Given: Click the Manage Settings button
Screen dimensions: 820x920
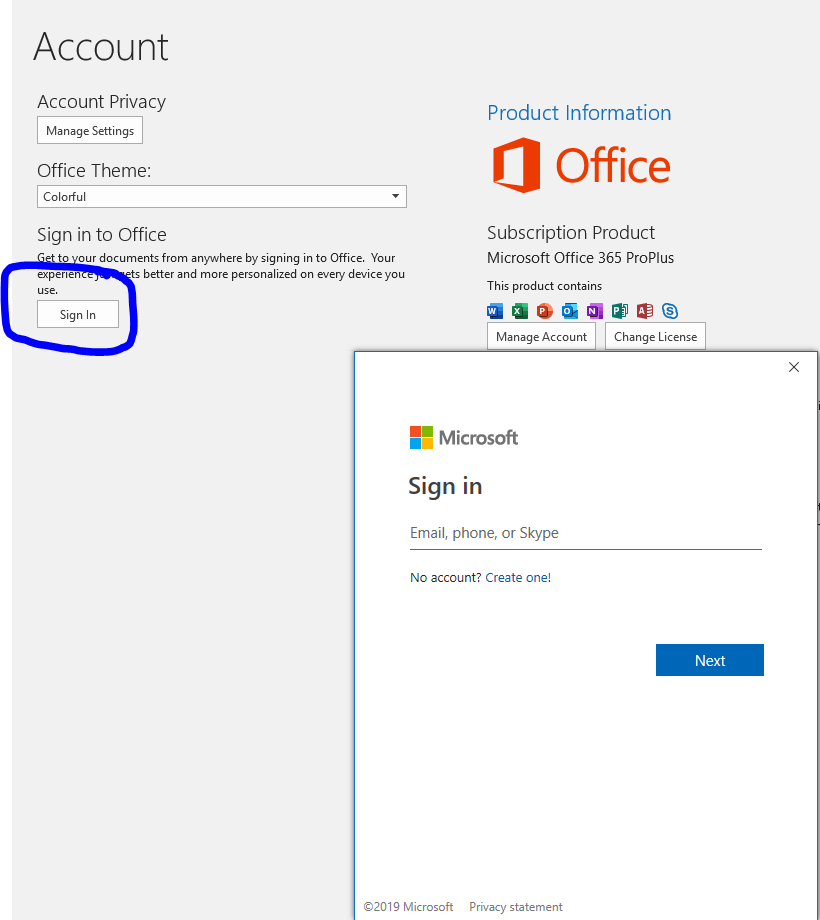Looking at the screenshot, I should click(90, 130).
